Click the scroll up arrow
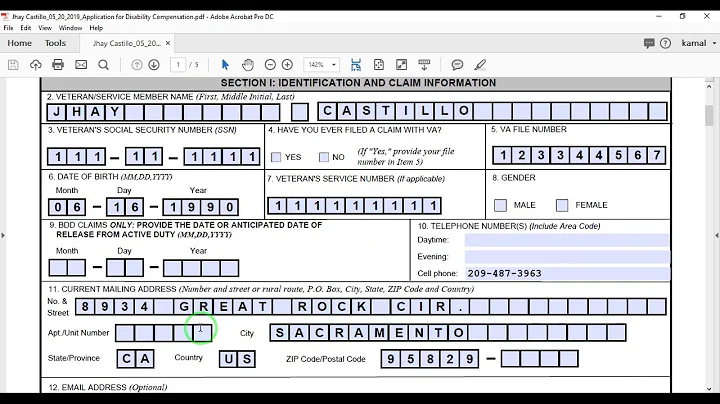 709,86
